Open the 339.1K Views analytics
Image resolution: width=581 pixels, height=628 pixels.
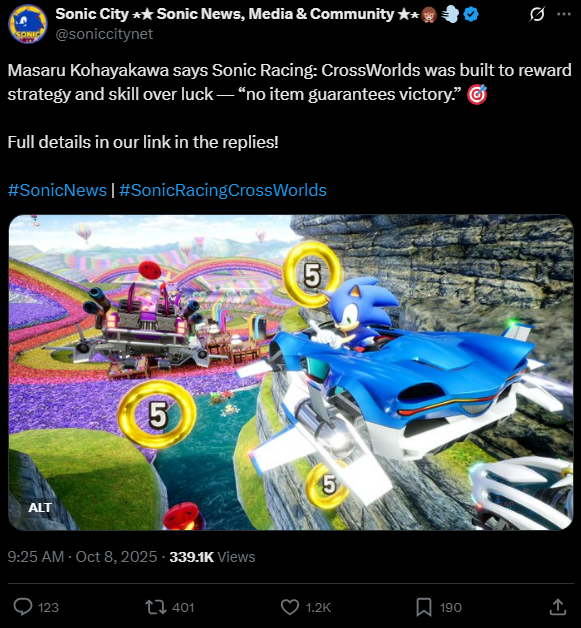click(x=212, y=557)
